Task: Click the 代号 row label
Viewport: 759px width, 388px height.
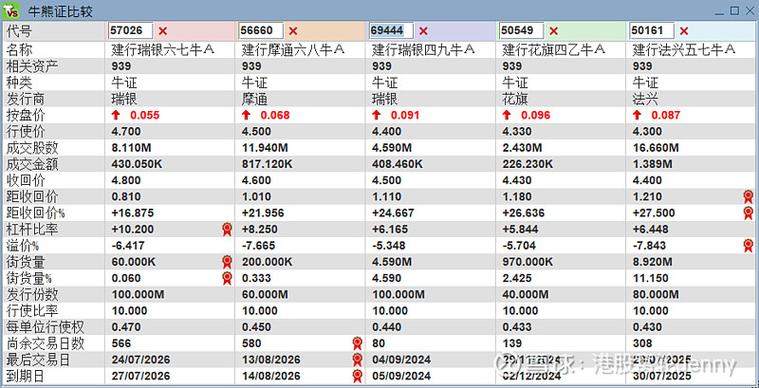Action: 19,31
